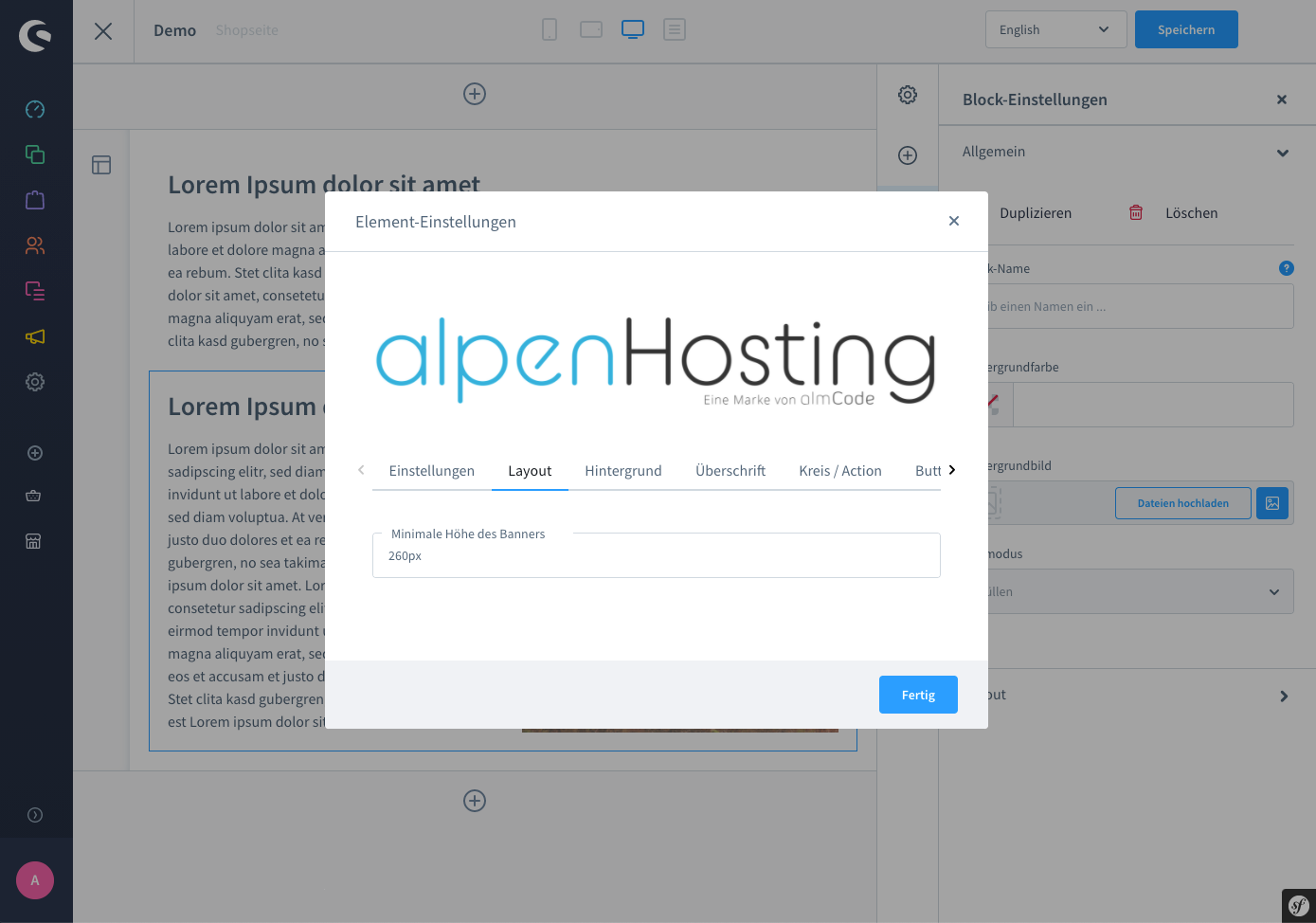Confirm with the Fertig button
This screenshot has height=923, width=1316.
(x=918, y=695)
